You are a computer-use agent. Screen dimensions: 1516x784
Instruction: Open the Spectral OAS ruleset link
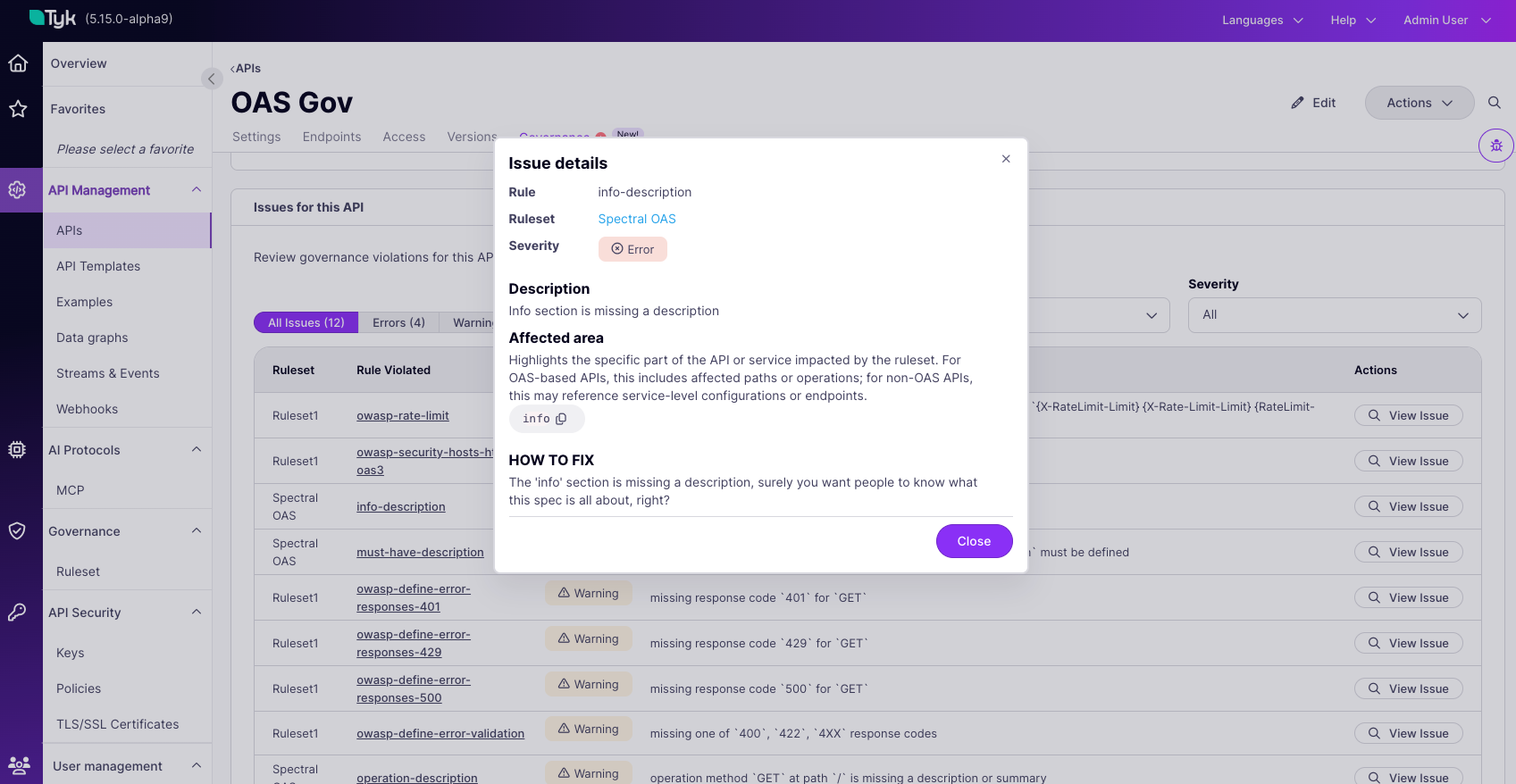pyautogui.click(x=637, y=219)
